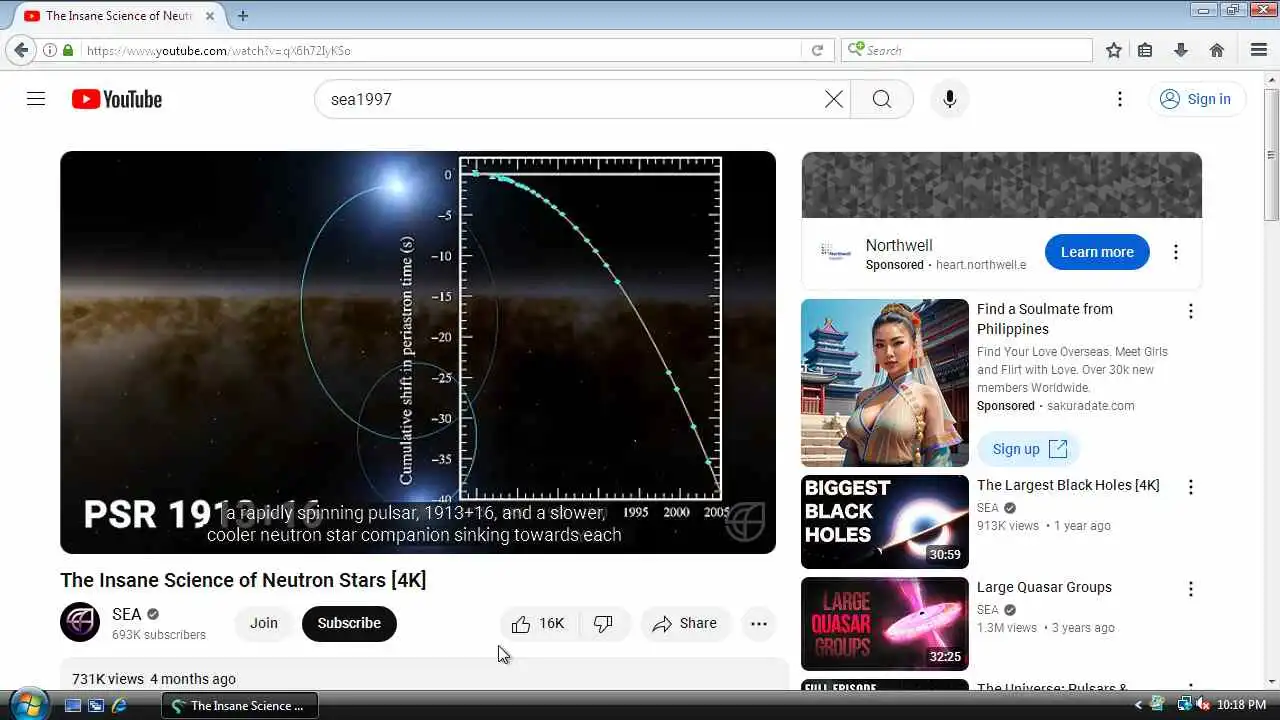
Task: Open Large Quasar Groups thumbnail
Action: [x=885, y=624]
